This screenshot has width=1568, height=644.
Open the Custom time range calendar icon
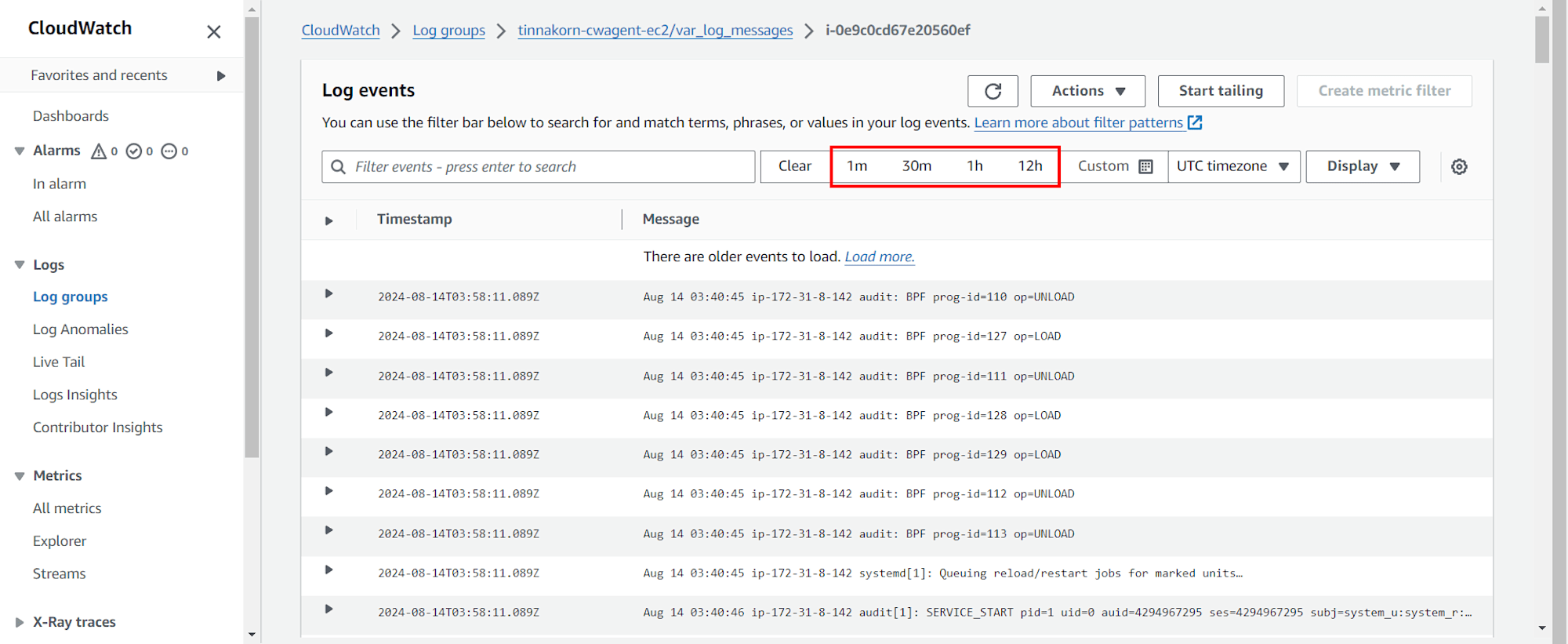[x=1145, y=166]
